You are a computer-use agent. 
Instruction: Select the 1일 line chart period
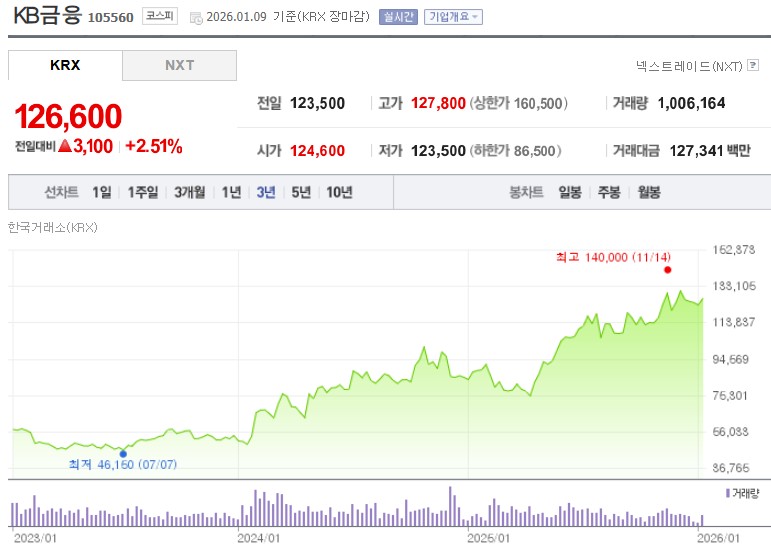[x=102, y=192]
